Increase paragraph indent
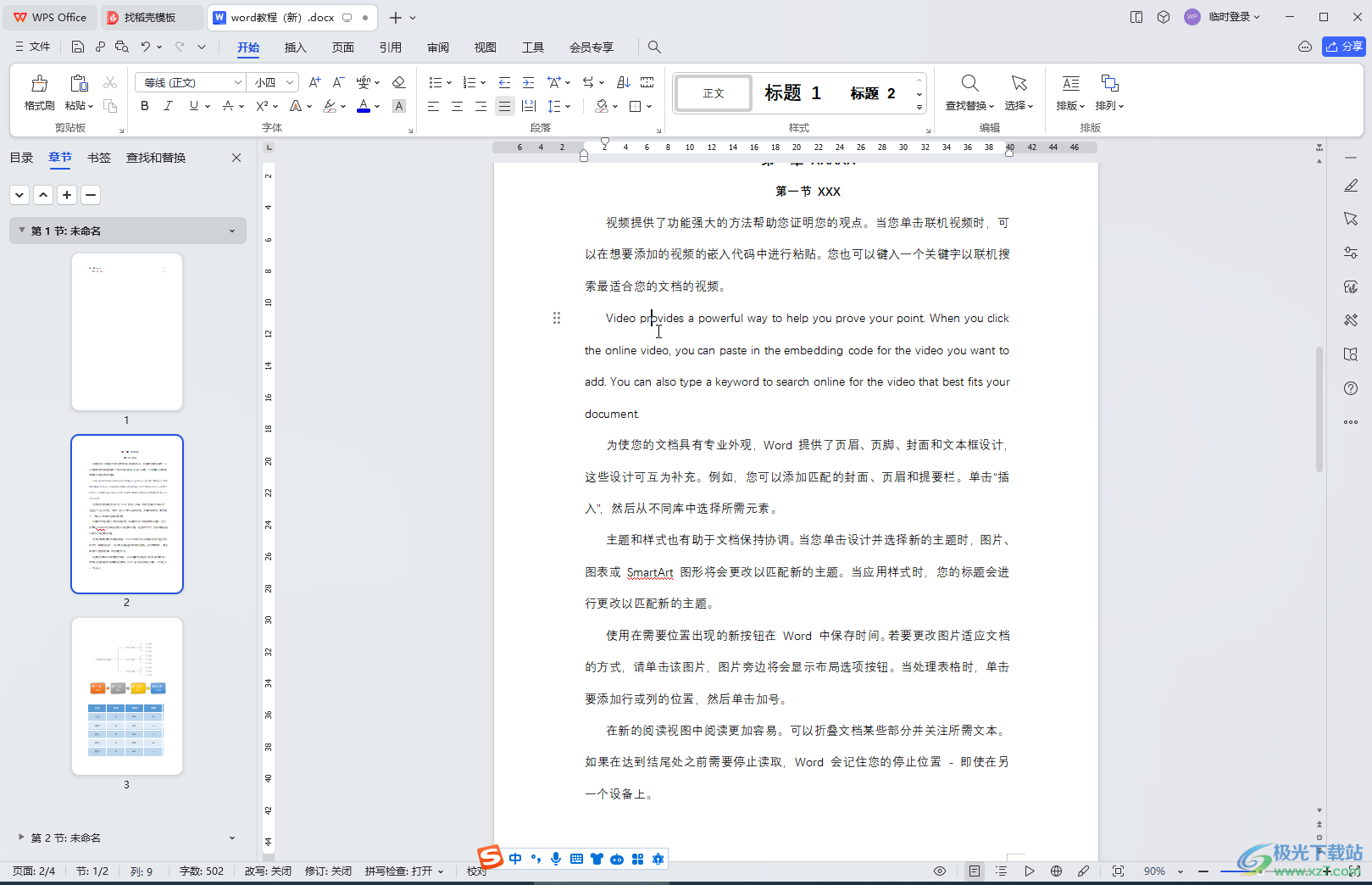 pos(528,82)
